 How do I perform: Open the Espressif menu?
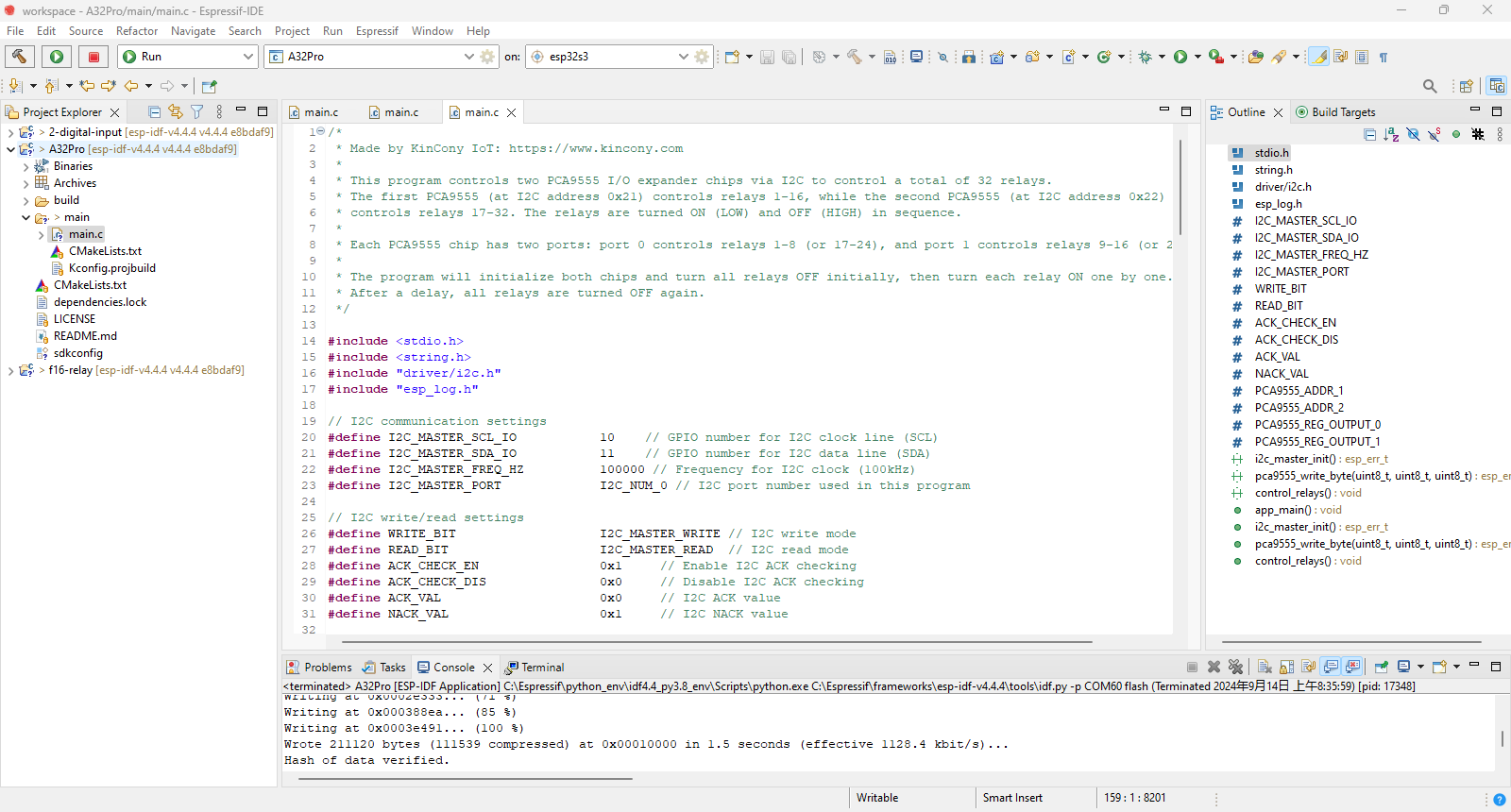point(377,31)
